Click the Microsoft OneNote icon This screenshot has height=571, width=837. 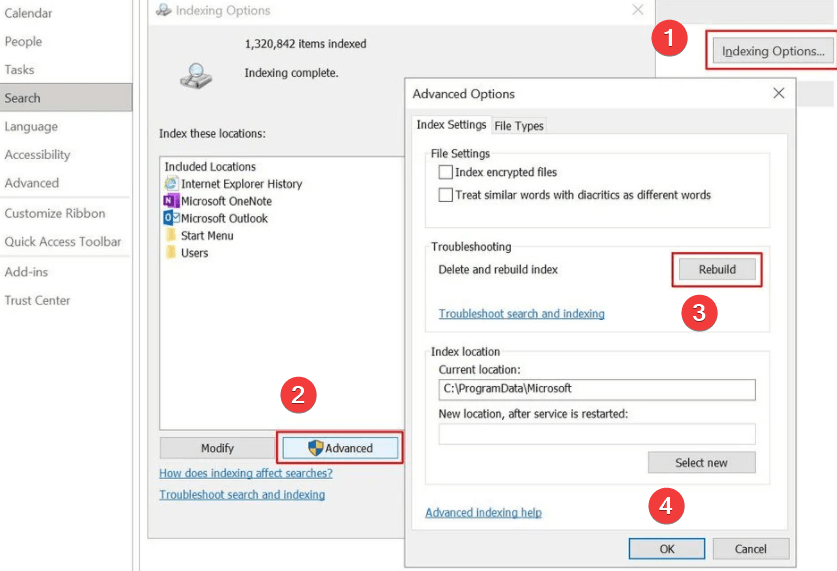tap(171, 201)
